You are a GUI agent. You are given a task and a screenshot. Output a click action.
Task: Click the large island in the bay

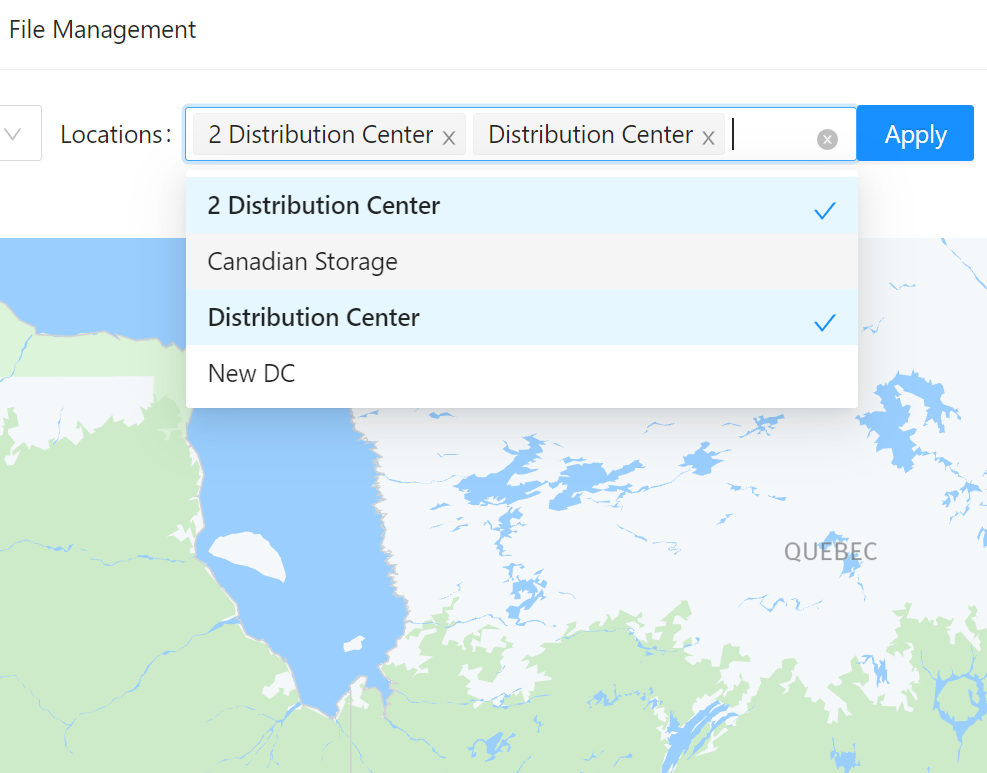point(248,553)
